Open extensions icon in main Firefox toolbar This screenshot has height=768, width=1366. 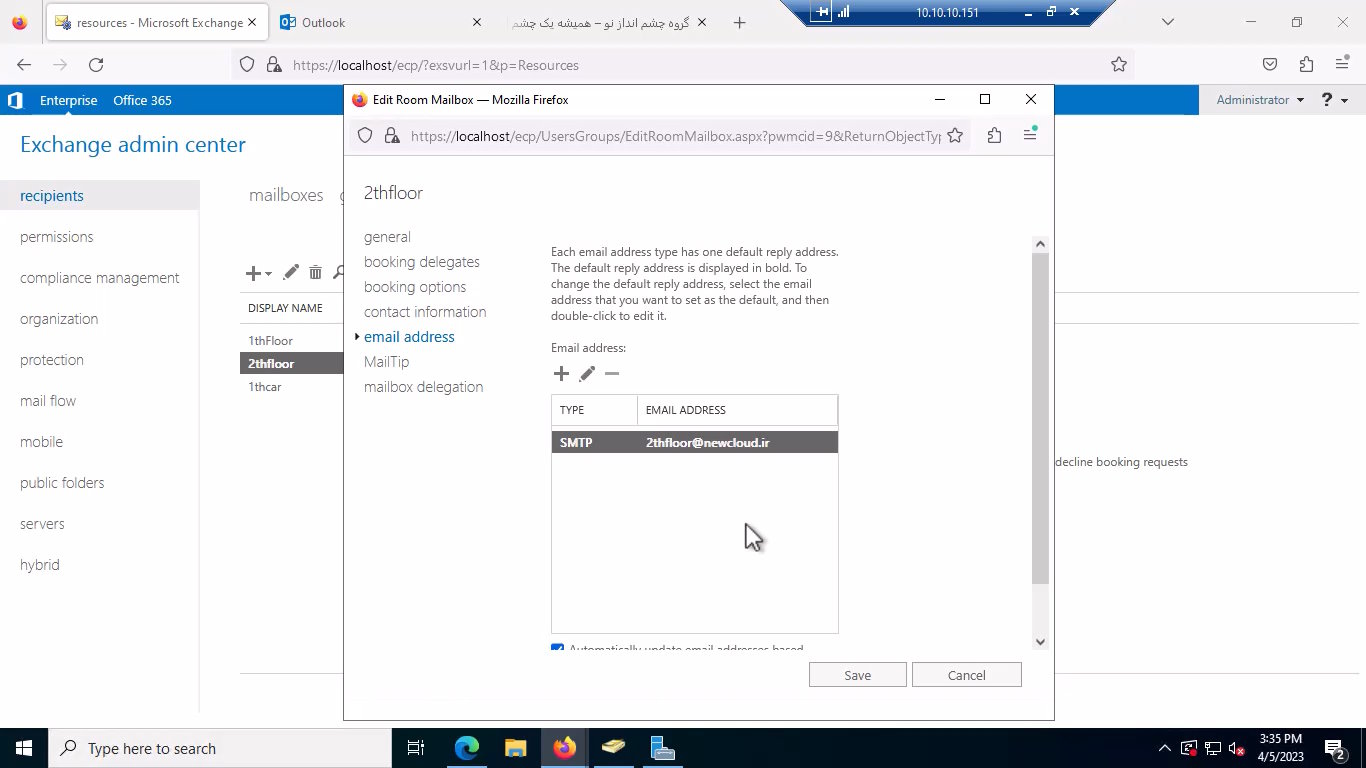(1306, 65)
